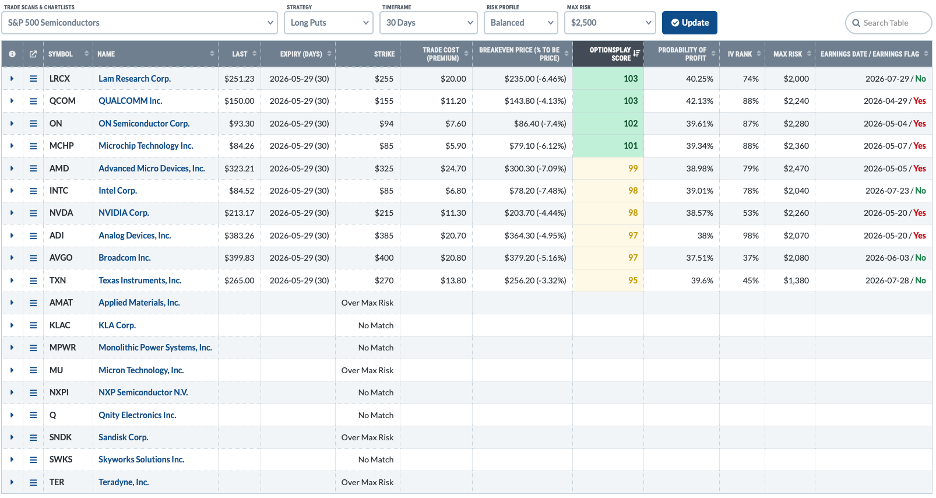Open the row menu icon for INTC
Image resolution: width=936 pixels, height=498 pixels.
point(33,190)
